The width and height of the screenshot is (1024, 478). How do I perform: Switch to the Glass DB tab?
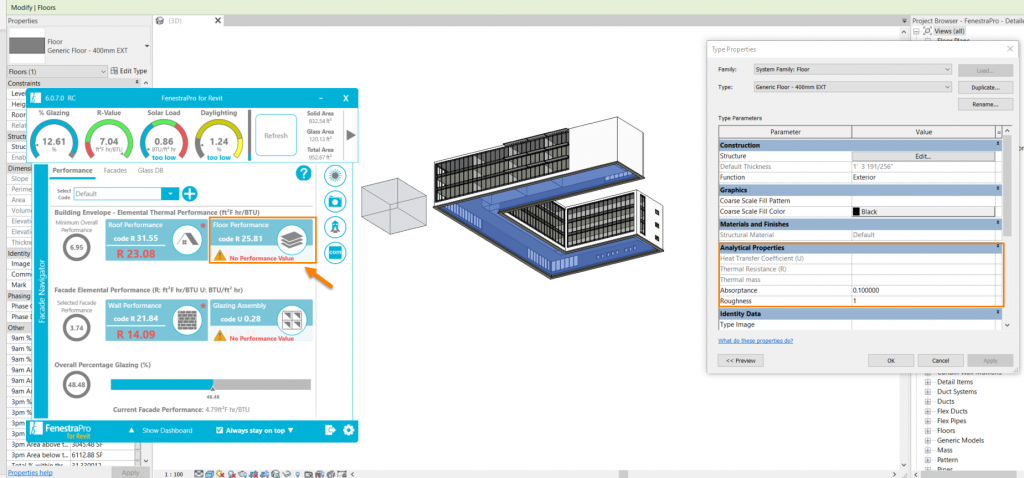coord(150,170)
